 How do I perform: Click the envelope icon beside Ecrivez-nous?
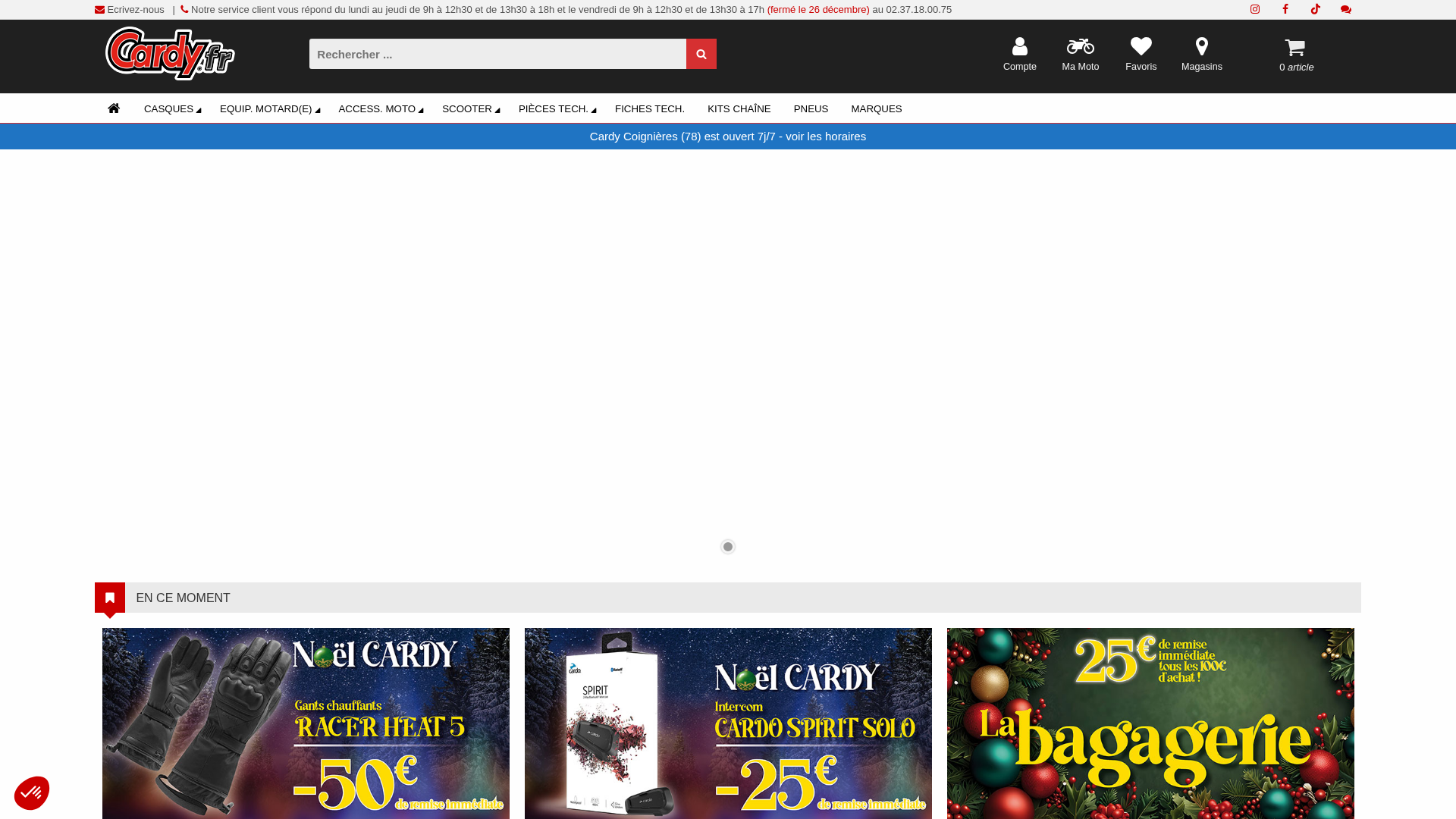click(x=100, y=10)
